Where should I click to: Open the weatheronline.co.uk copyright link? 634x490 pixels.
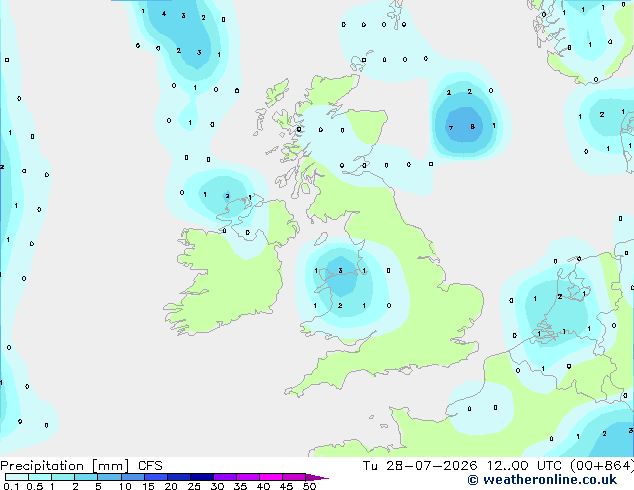click(x=542, y=480)
